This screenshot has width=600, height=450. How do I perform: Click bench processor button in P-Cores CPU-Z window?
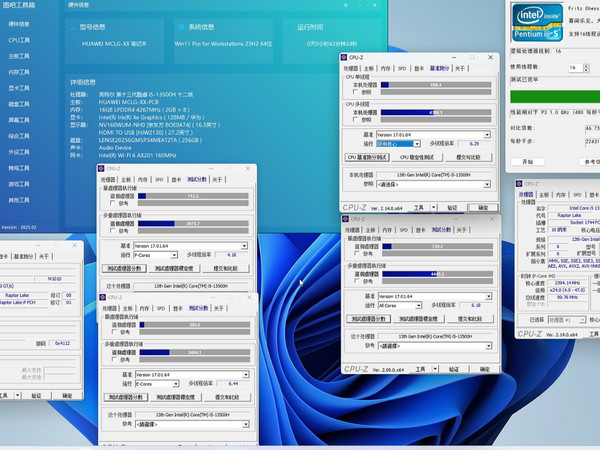pyautogui.click(x=124, y=269)
